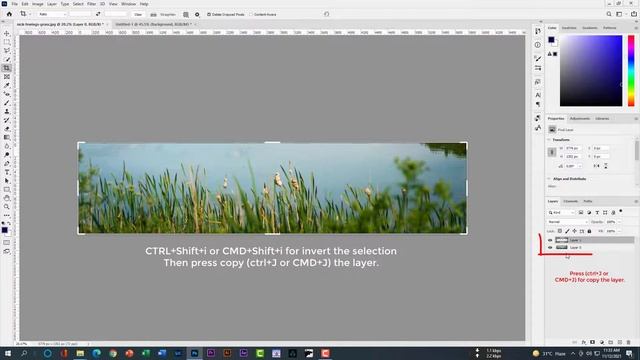This screenshot has height=360, width=640.
Task: Open layer filter Kind dropdown
Action: pyautogui.click(x=562, y=213)
